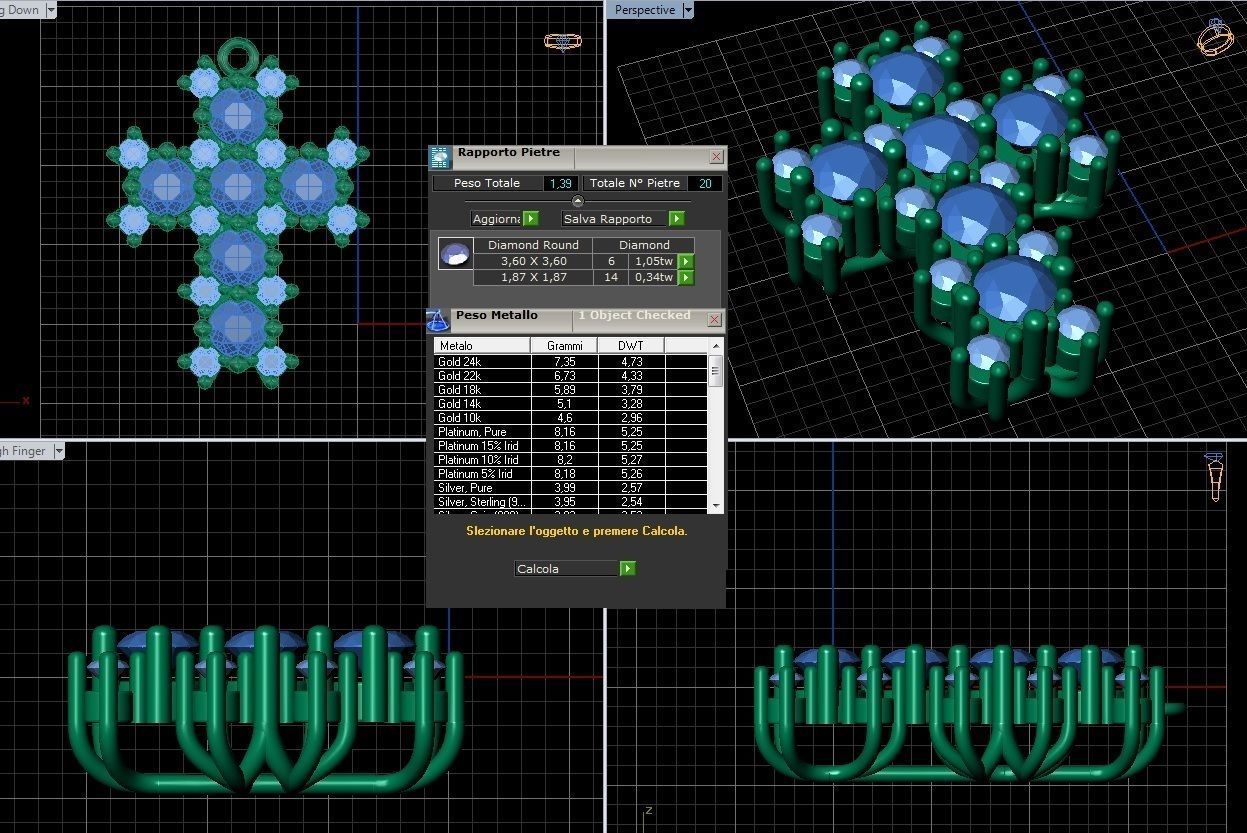The width and height of the screenshot is (1247, 833).
Task: Click the ring-on-finger icon in bottom-right viewport
Action: (x=1215, y=477)
